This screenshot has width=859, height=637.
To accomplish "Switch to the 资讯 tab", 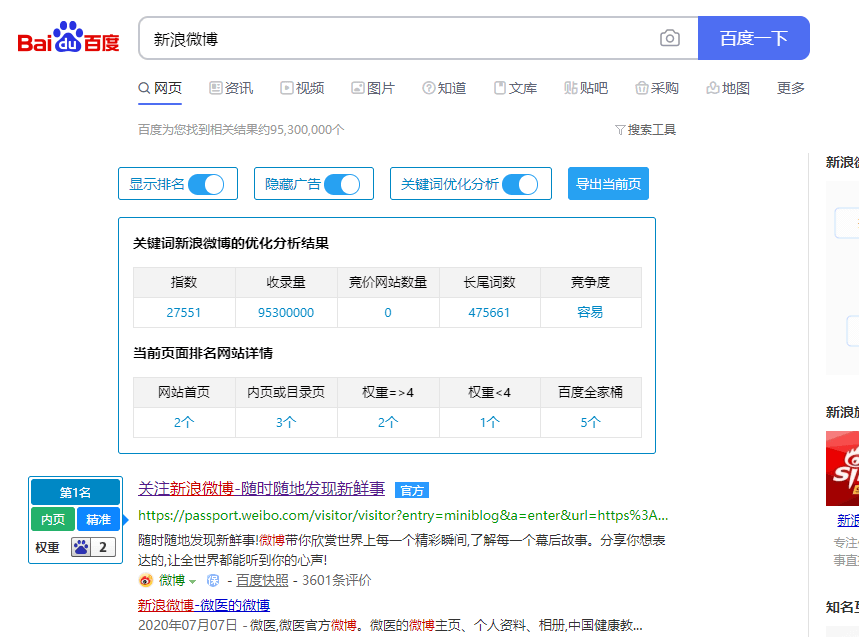I will coord(231,88).
